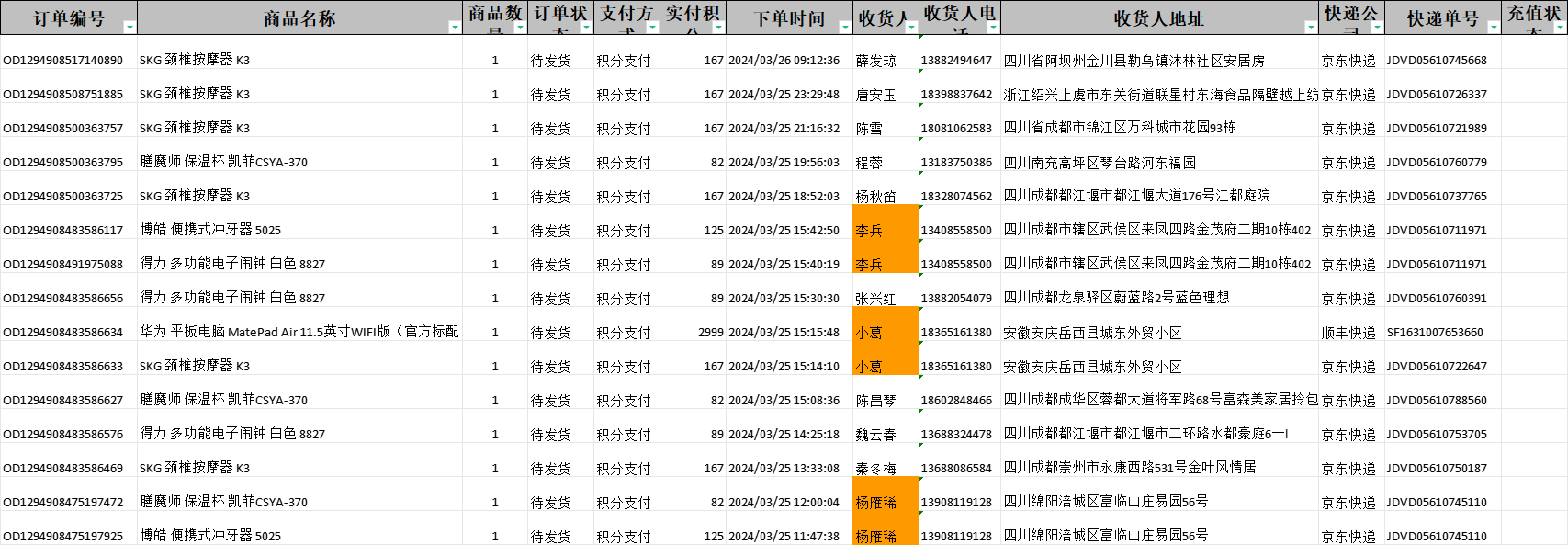The image size is (1568, 545).
Task: Click order time 2024/03/26 09:12:36
Action: [x=784, y=61]
